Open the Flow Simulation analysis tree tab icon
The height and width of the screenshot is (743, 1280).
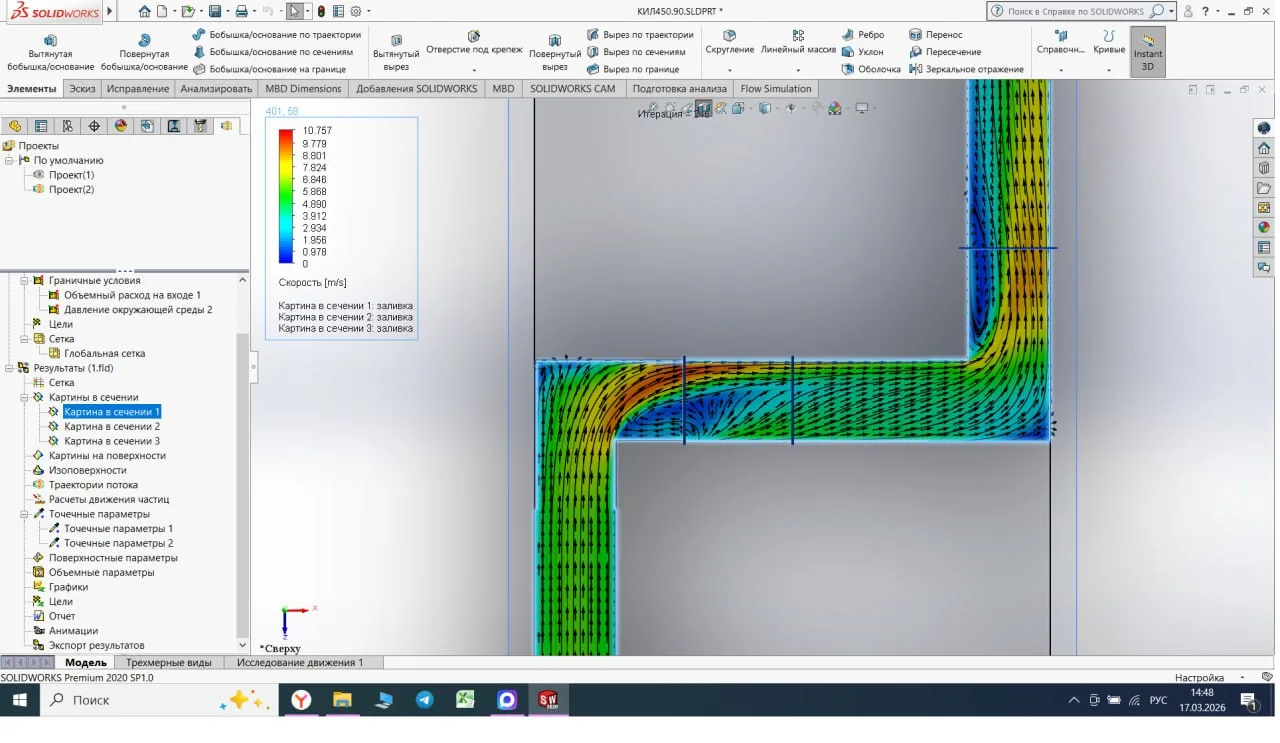coord(226,126)
